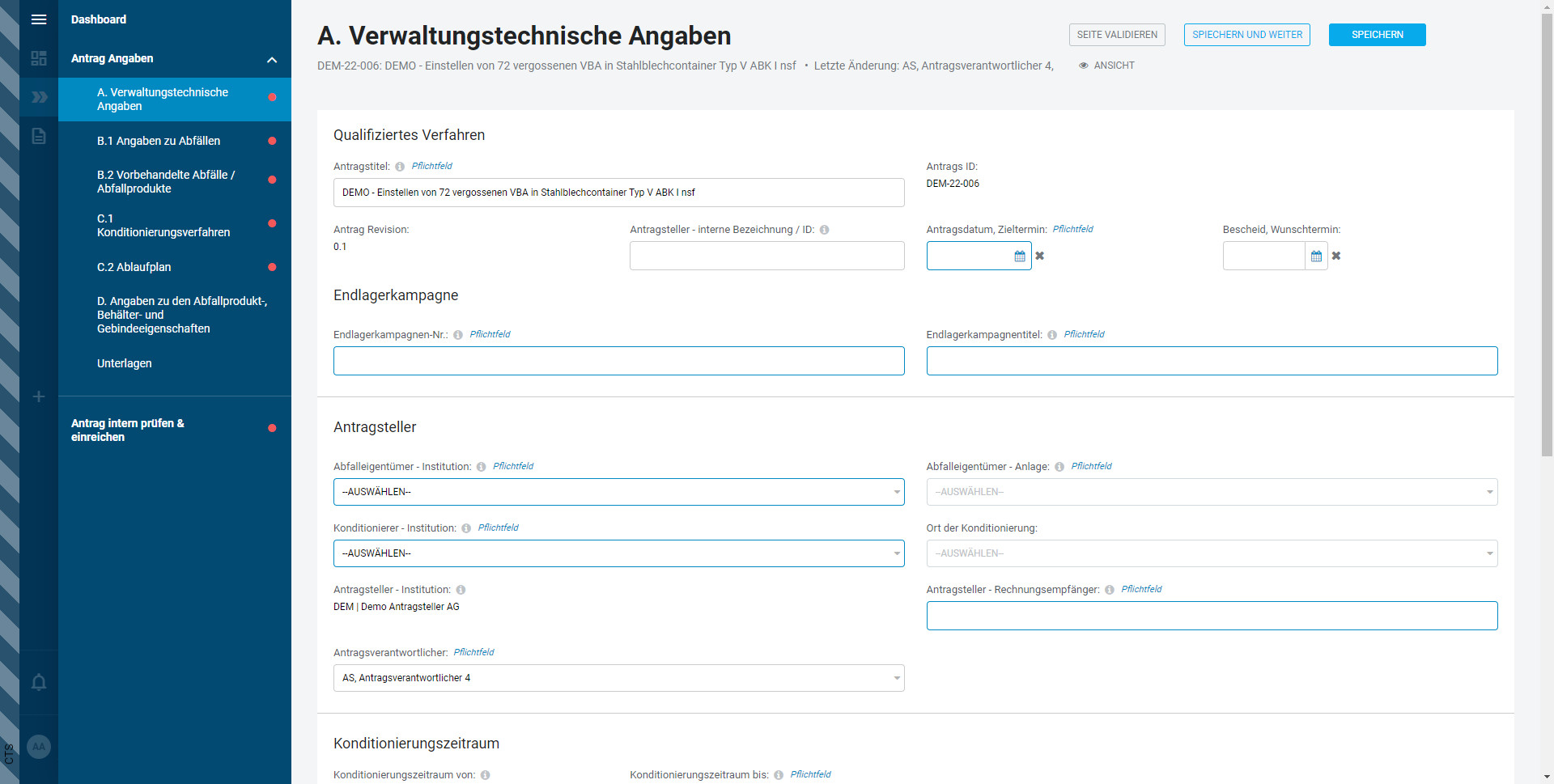Viewport: 1554px width, 784px height.
Task: Click the plus icon in the sidebar
Action: pos(38,396)
